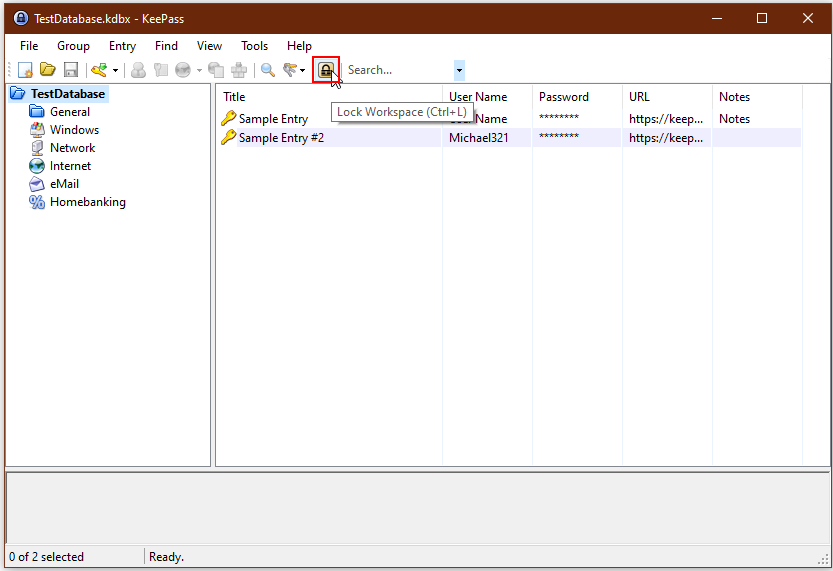Viewport: 833px width, 571px height.
Task: Click the key icon of Sample Entry
Action: 228,118
